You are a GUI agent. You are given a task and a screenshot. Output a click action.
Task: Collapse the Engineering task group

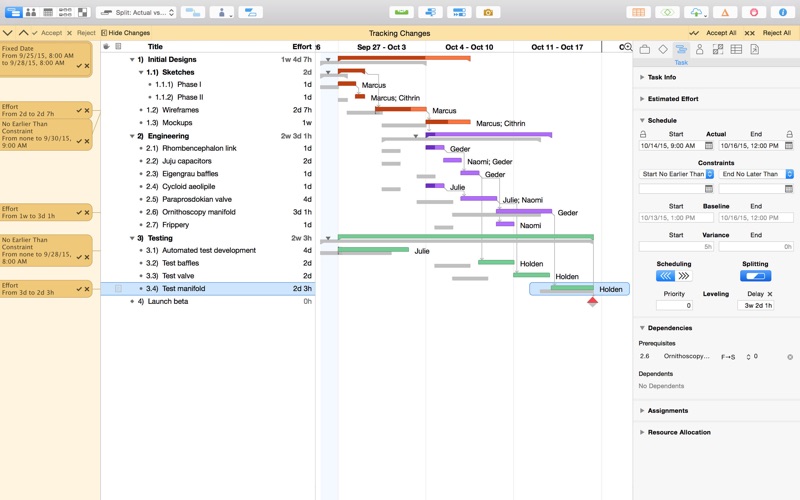tap(132, 136)
